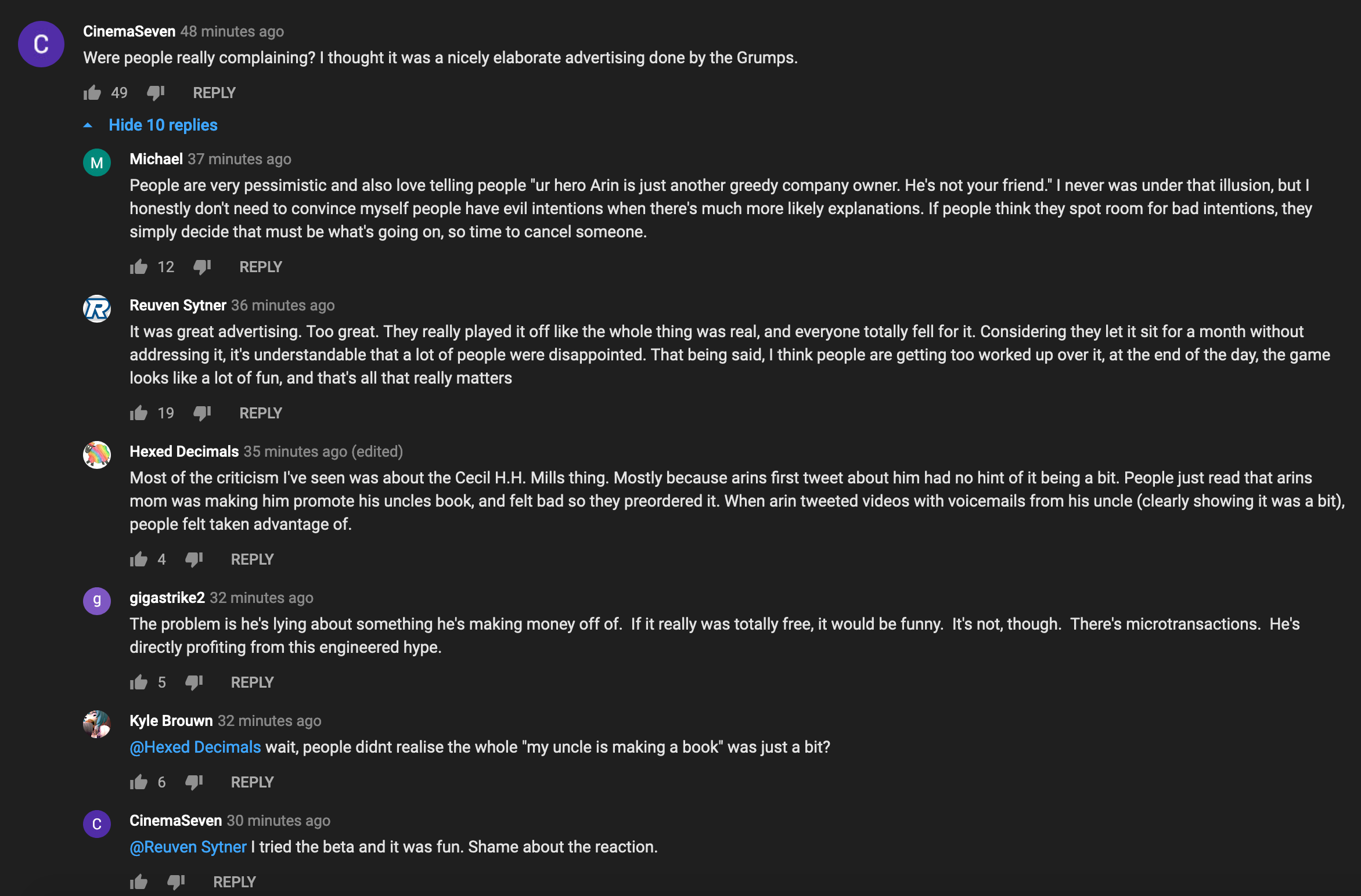Image resolution: width=1361 pixels, height=896 pixels.
Task: Open Michael's channel name link
Action: (x=156, y=159)
